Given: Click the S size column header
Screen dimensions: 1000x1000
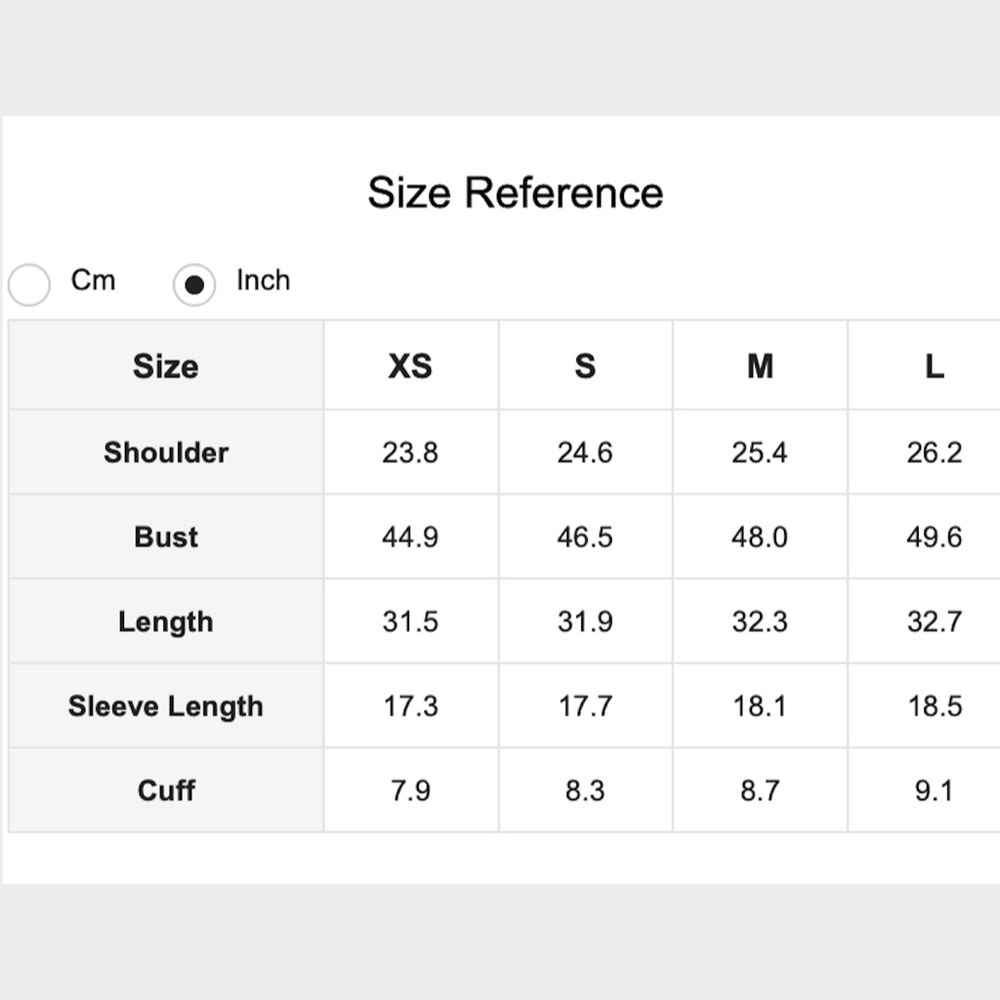Looking at the screenshot, I should 585,366.
